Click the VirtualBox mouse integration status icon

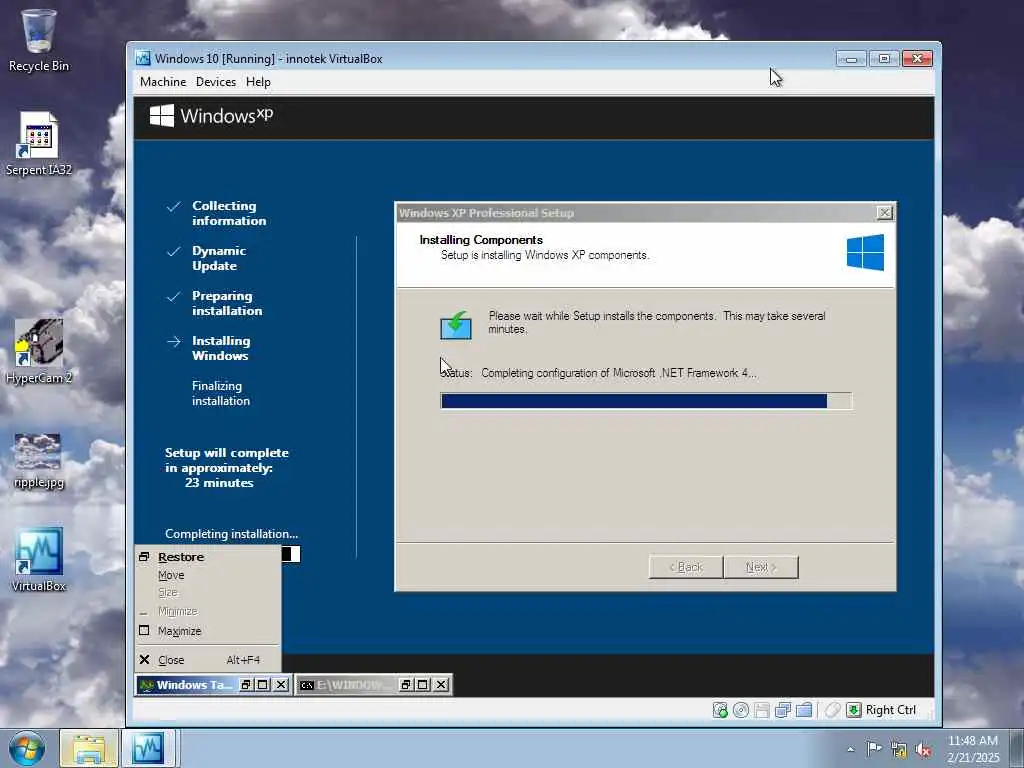coord(832,710)
